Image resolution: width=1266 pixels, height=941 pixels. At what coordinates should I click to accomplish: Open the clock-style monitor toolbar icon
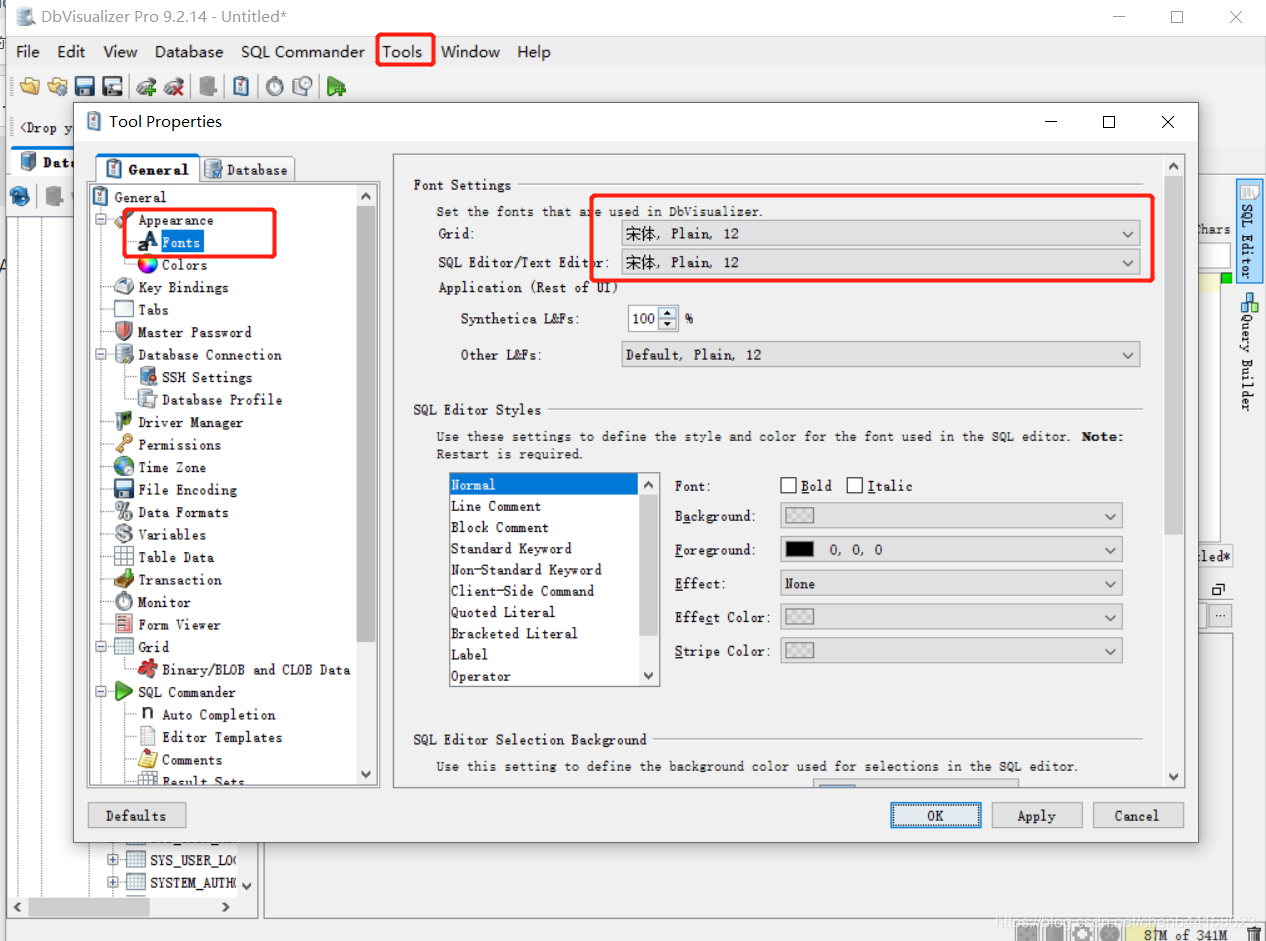click(274, 86)
